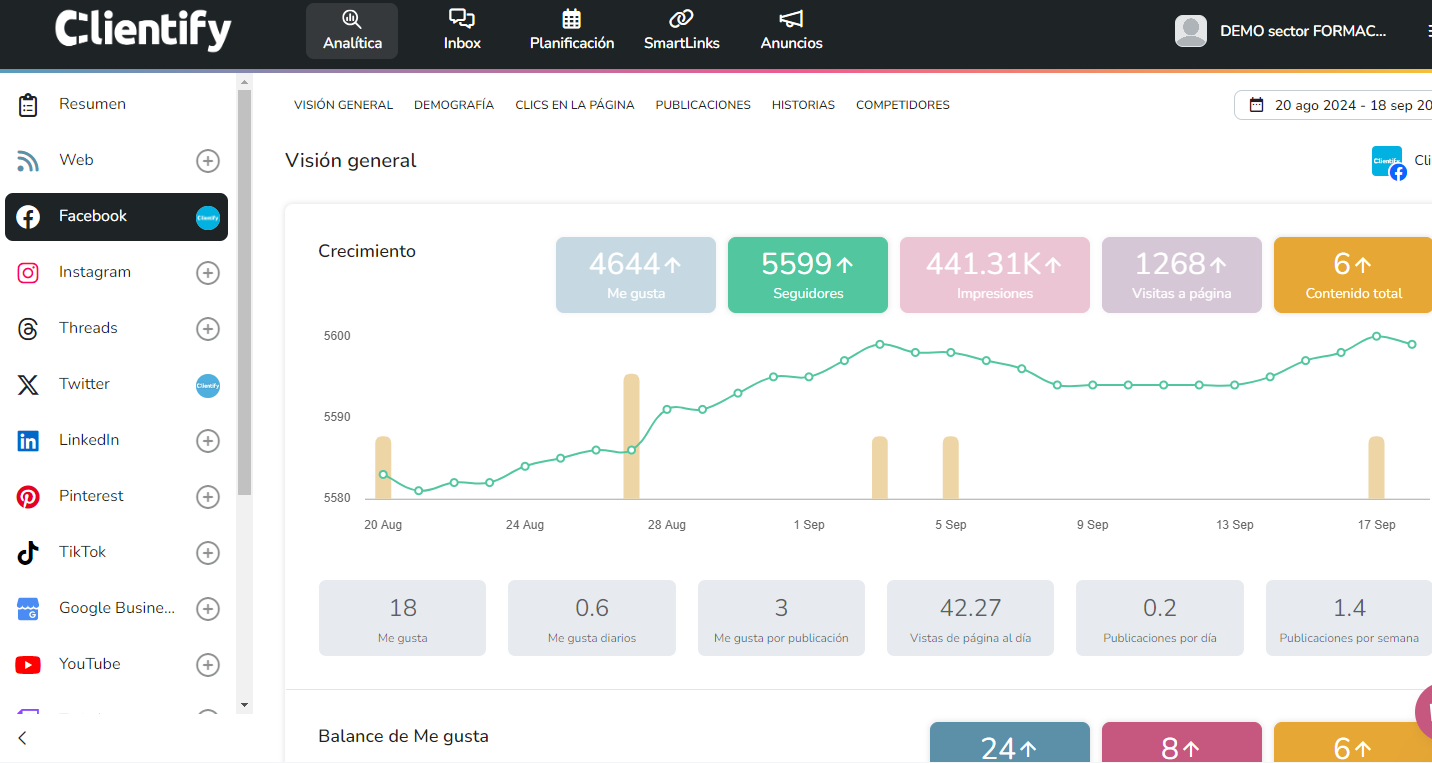Click the 18 Me gusta stat box

coord(402,618)
